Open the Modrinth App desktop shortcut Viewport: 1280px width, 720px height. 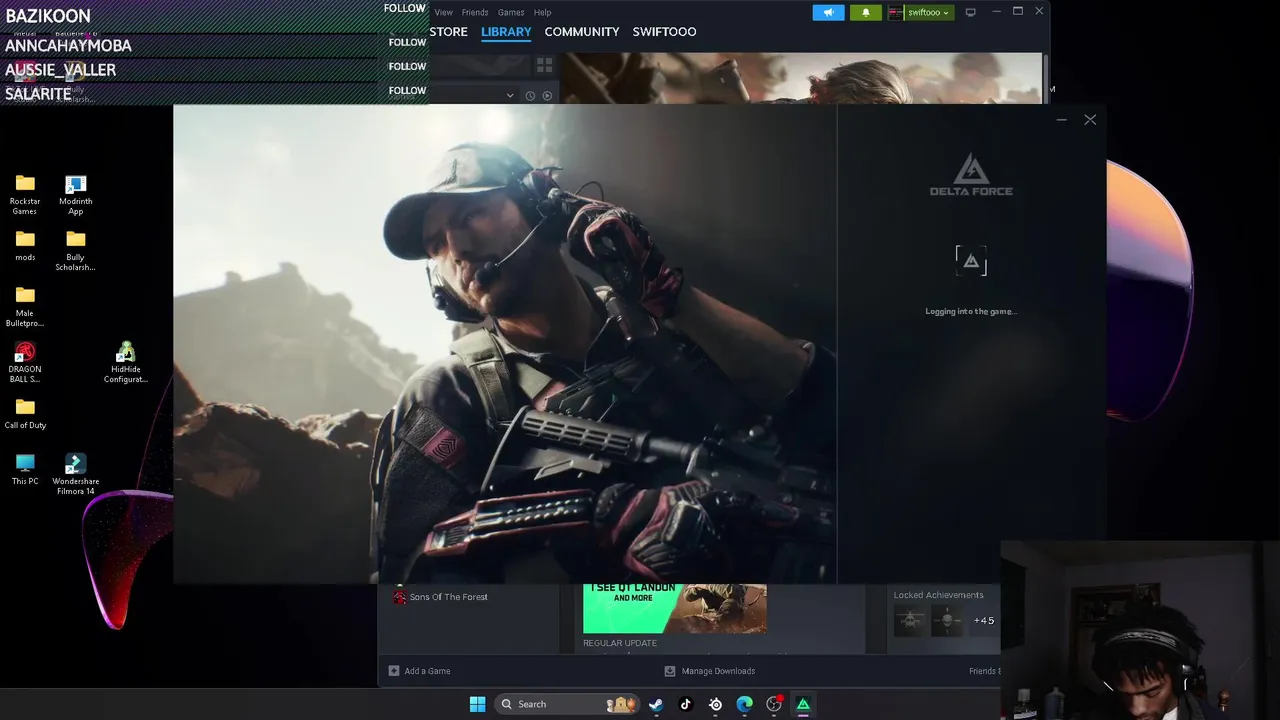(x=76, y=194)
